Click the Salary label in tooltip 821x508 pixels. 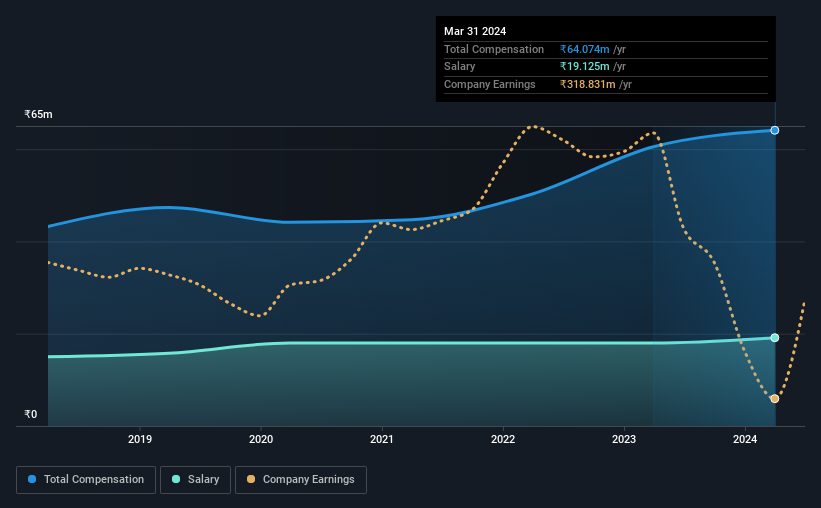(x=460, y=67)
